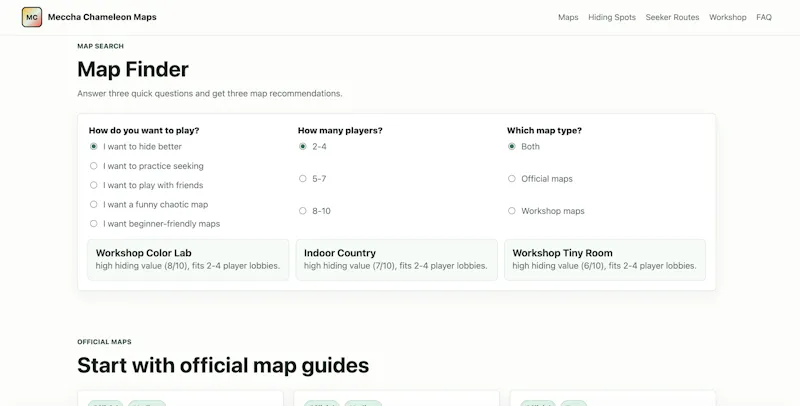Open the Workshop Color Lab recommendation card
800x406 pixels.
pos(188,260)
